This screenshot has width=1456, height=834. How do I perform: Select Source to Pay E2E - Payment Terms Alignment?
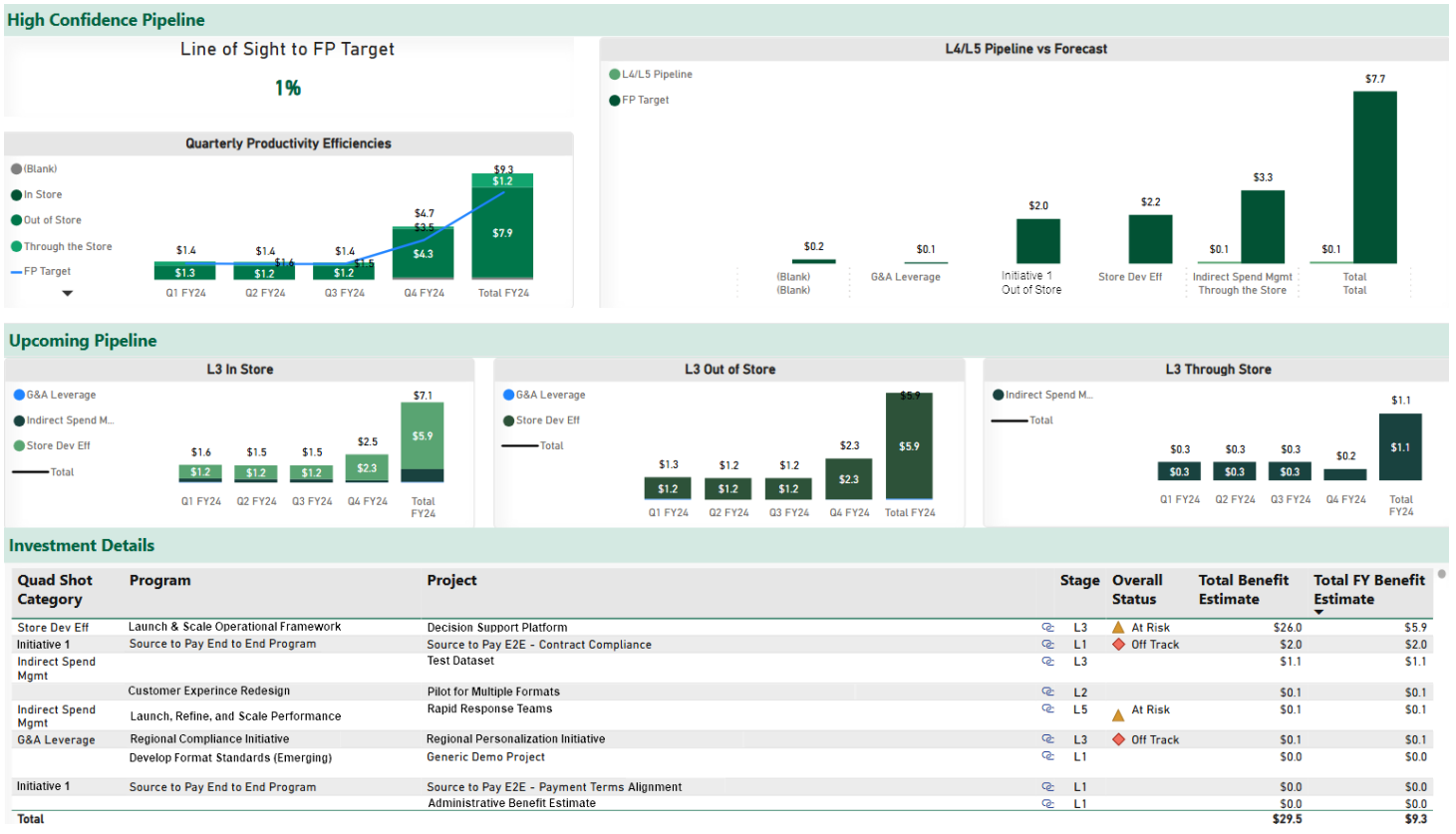point(554,787)
